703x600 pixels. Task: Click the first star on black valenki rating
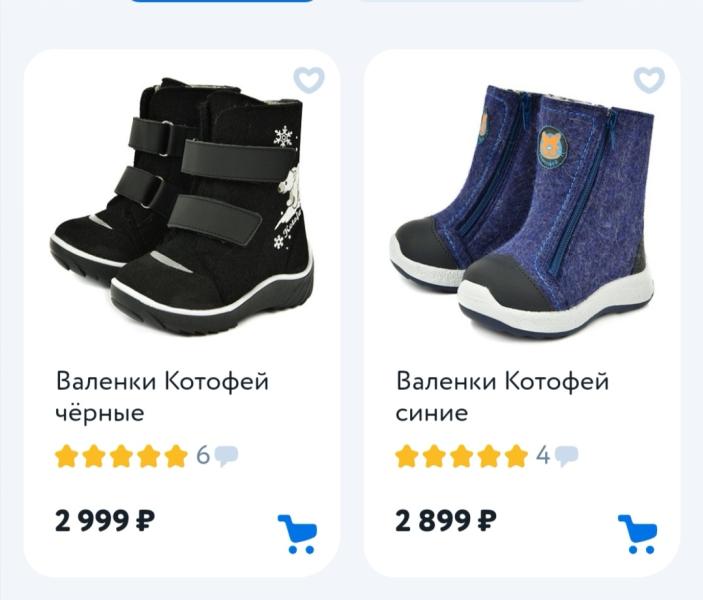click(66, 456)
